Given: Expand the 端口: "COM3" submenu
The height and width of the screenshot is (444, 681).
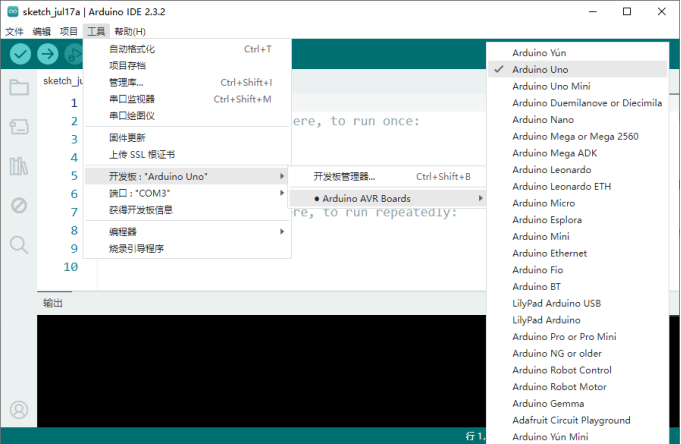Looking at the screenshot, I should point(187,193).
